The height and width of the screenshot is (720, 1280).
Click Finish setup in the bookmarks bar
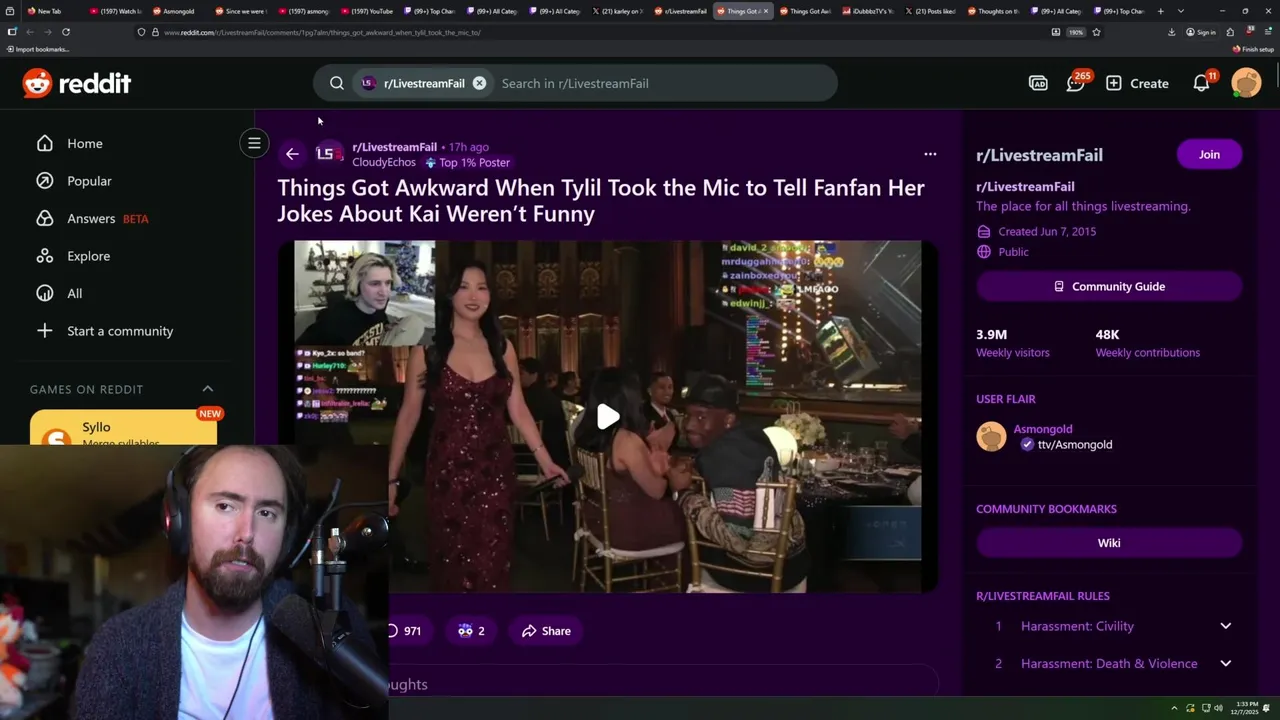pos(1254,49)
